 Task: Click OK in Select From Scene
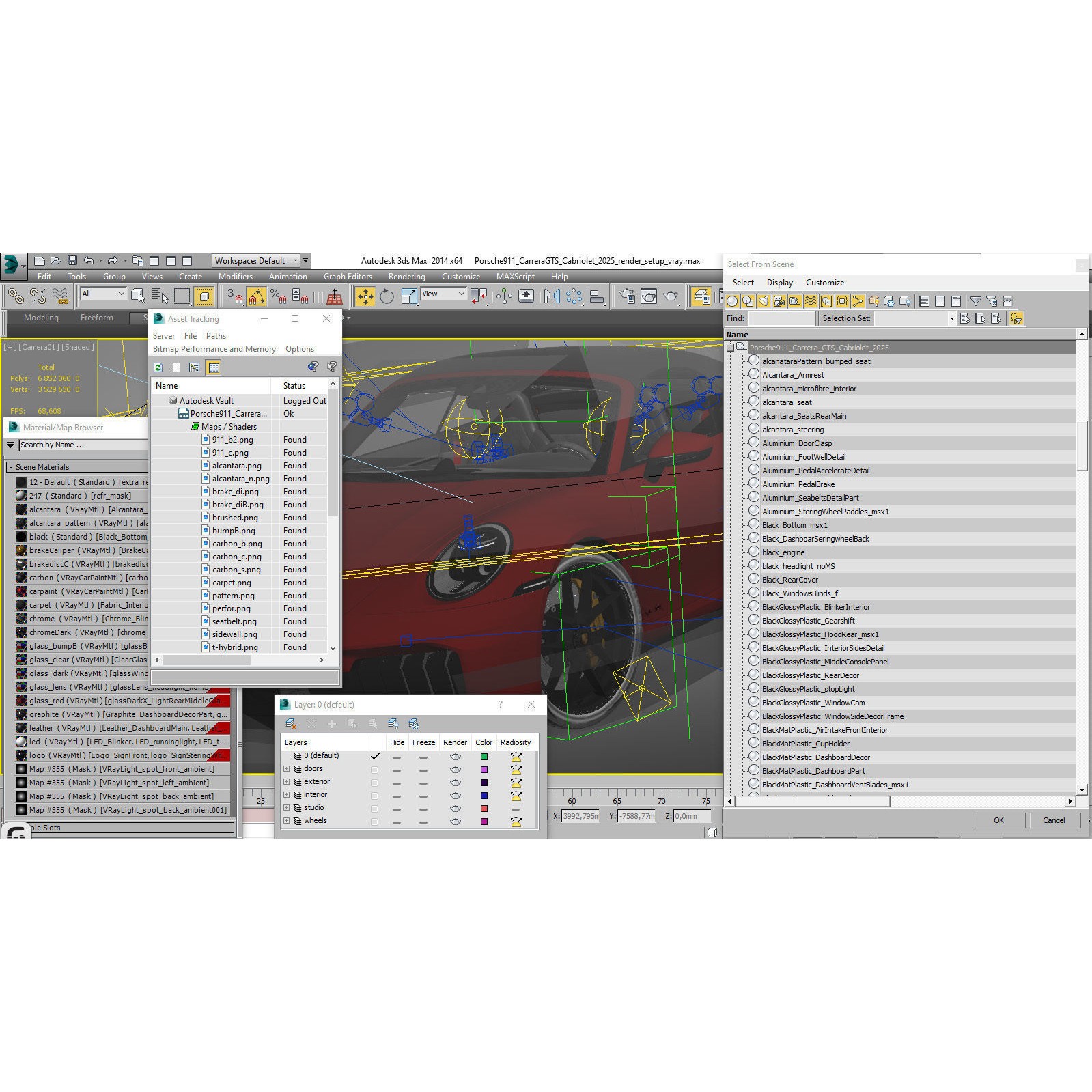[998, 820]
